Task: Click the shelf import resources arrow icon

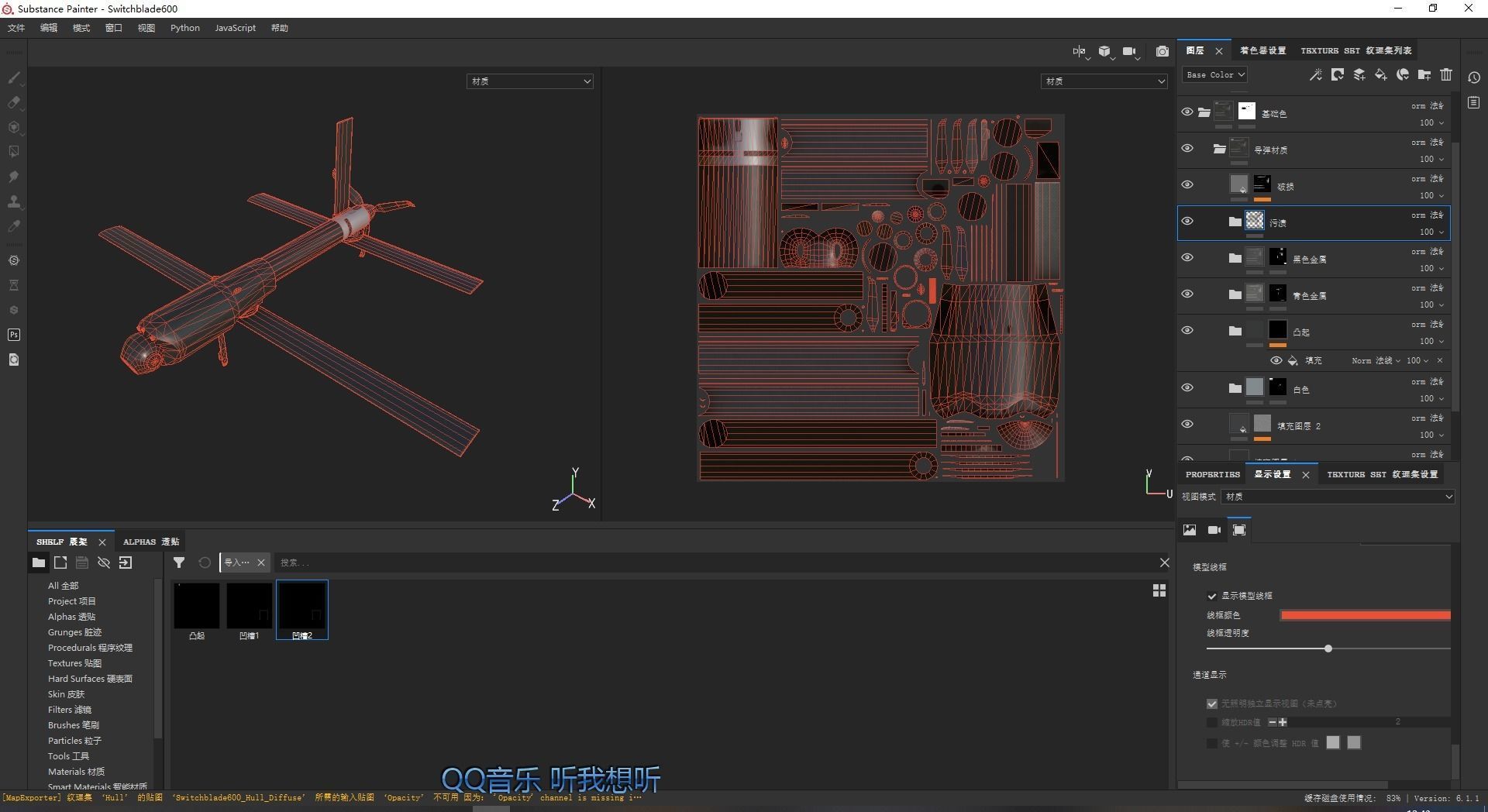Action: click(126, 563)
